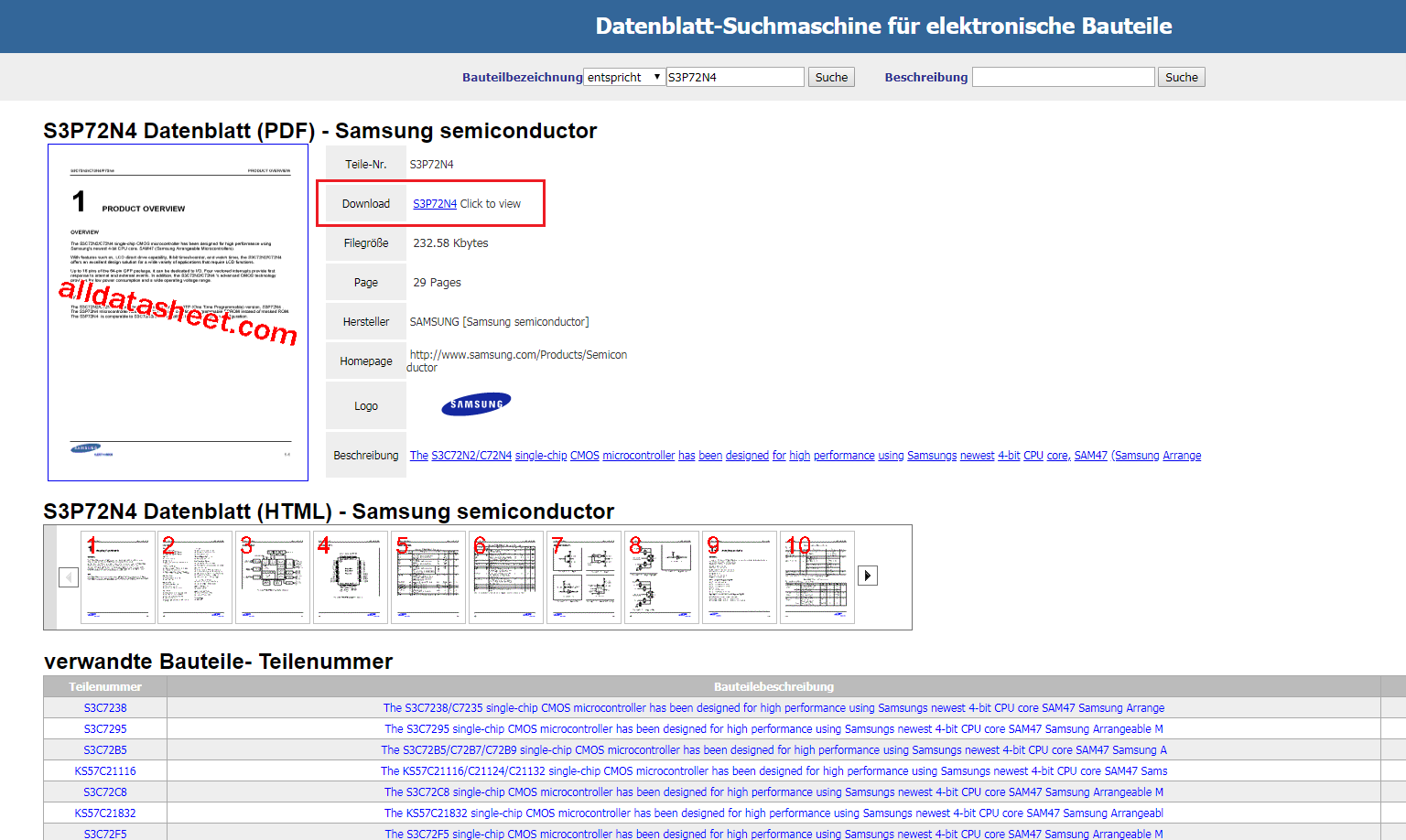Click the next arrow in the HTML page carousel
This screenshot has width=1406, height=840.
coord(868,576)
